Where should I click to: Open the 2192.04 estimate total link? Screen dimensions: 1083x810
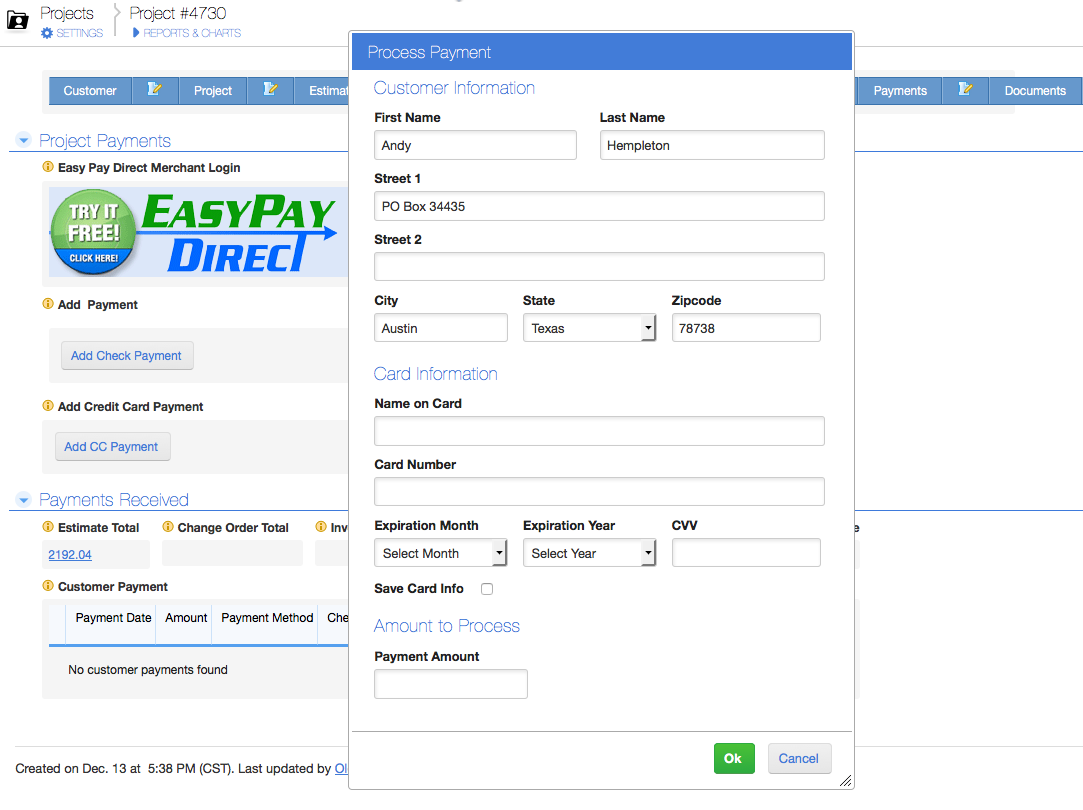coord(70,555)
